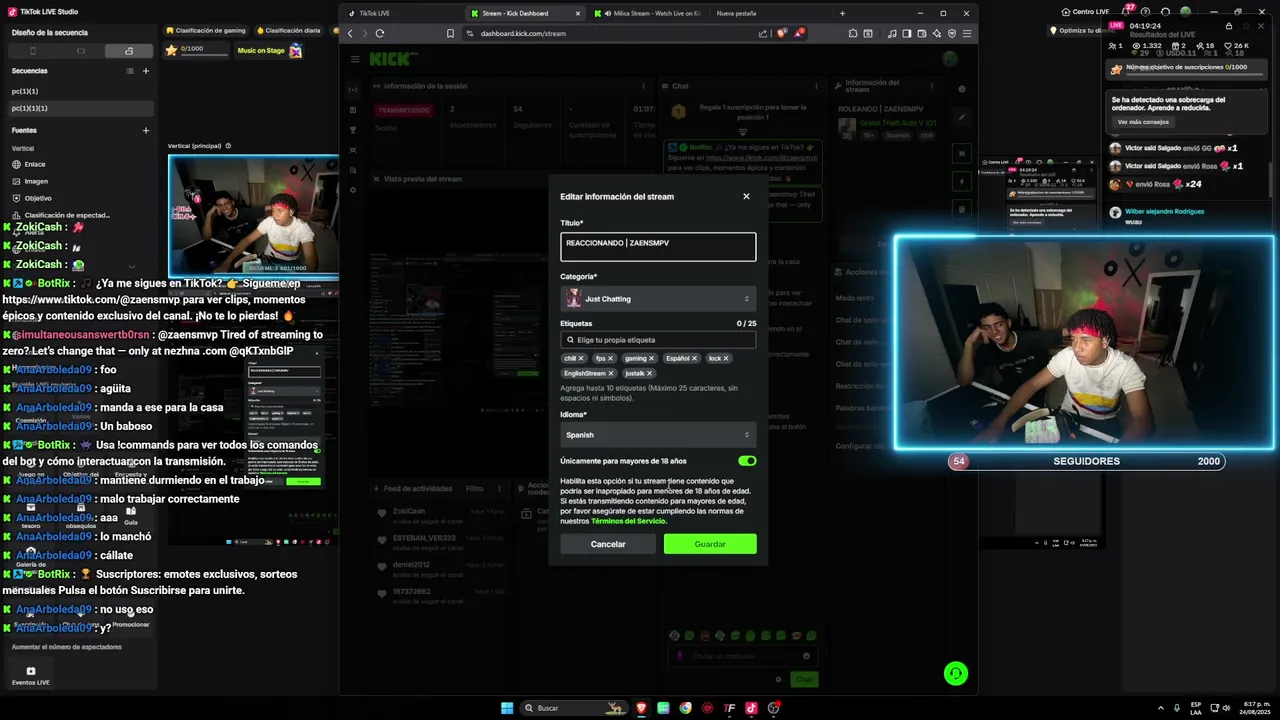Select scene pc(1)(1)
Viewport: 1280px width, 720px height.
click(x=80, y=91)
